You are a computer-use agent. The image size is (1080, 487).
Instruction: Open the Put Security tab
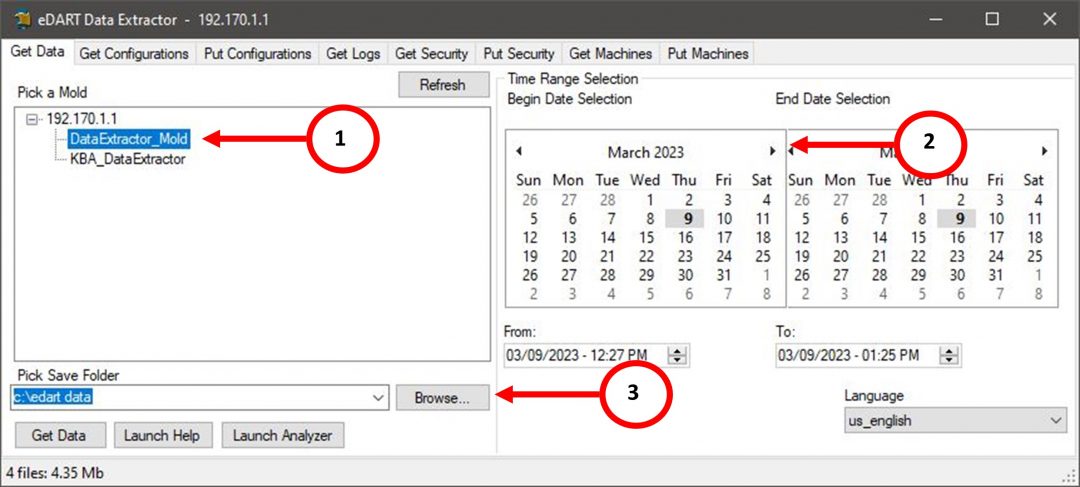(x=519, y=54)
